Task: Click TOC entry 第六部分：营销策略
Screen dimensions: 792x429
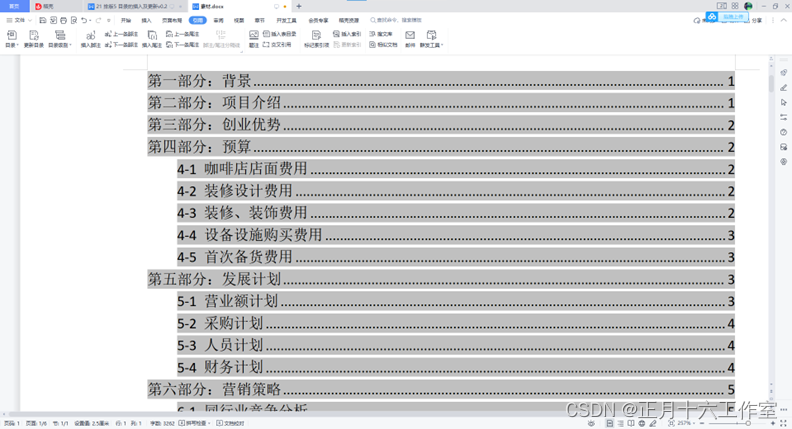Action: point(440,389)
